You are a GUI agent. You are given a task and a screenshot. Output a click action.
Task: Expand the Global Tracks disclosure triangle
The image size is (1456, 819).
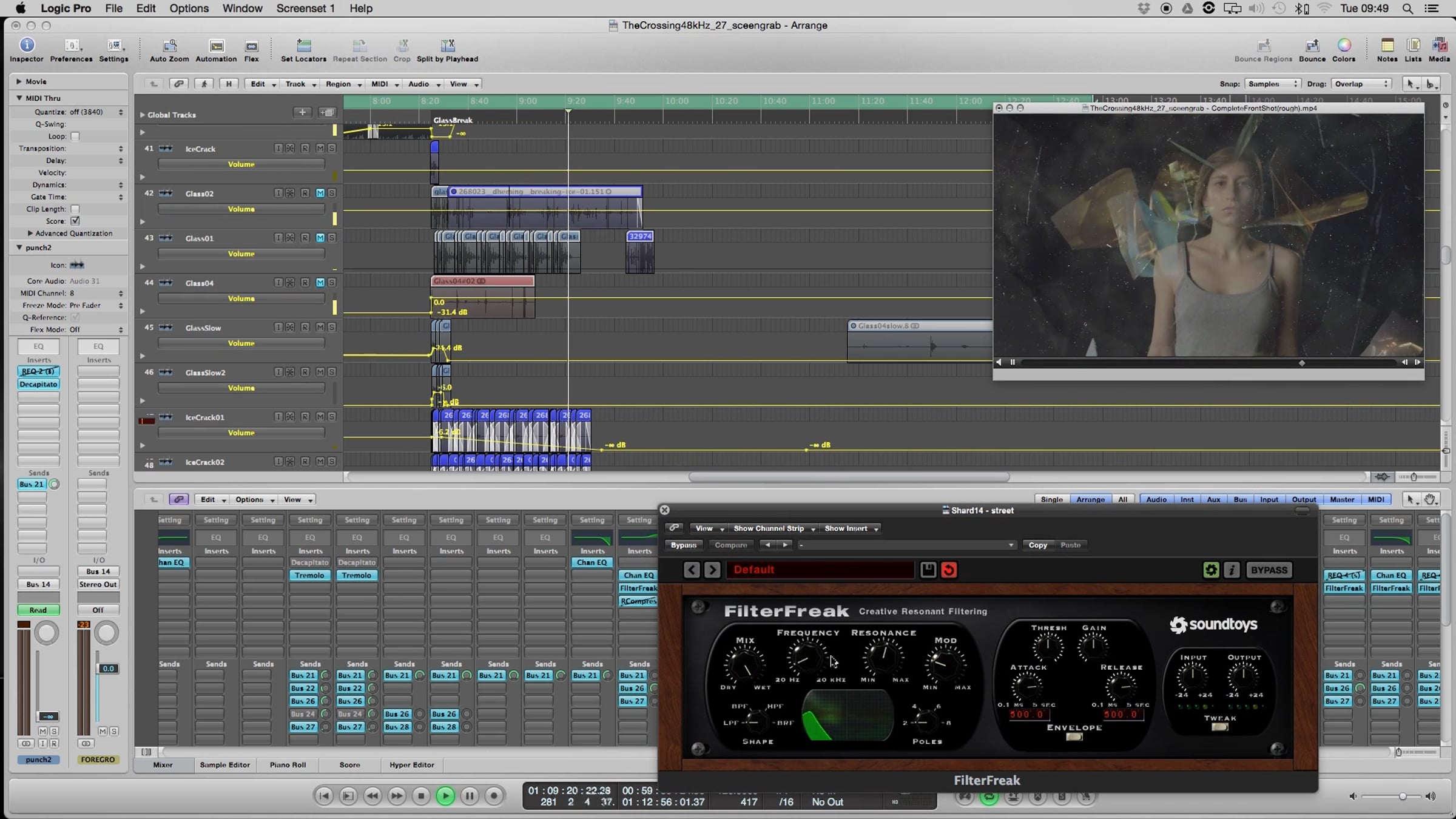click(143, 115)
